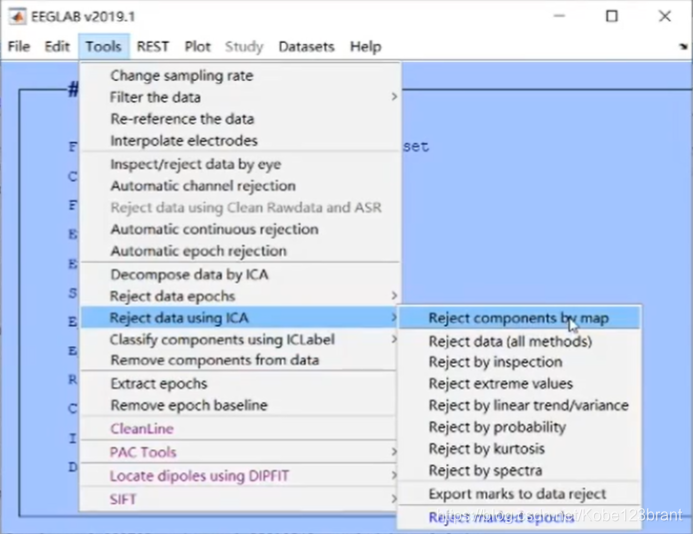This screenshot has width=693, height=534.
Task: Expand the PAC Tools submenu
Action: coord(241,452)
